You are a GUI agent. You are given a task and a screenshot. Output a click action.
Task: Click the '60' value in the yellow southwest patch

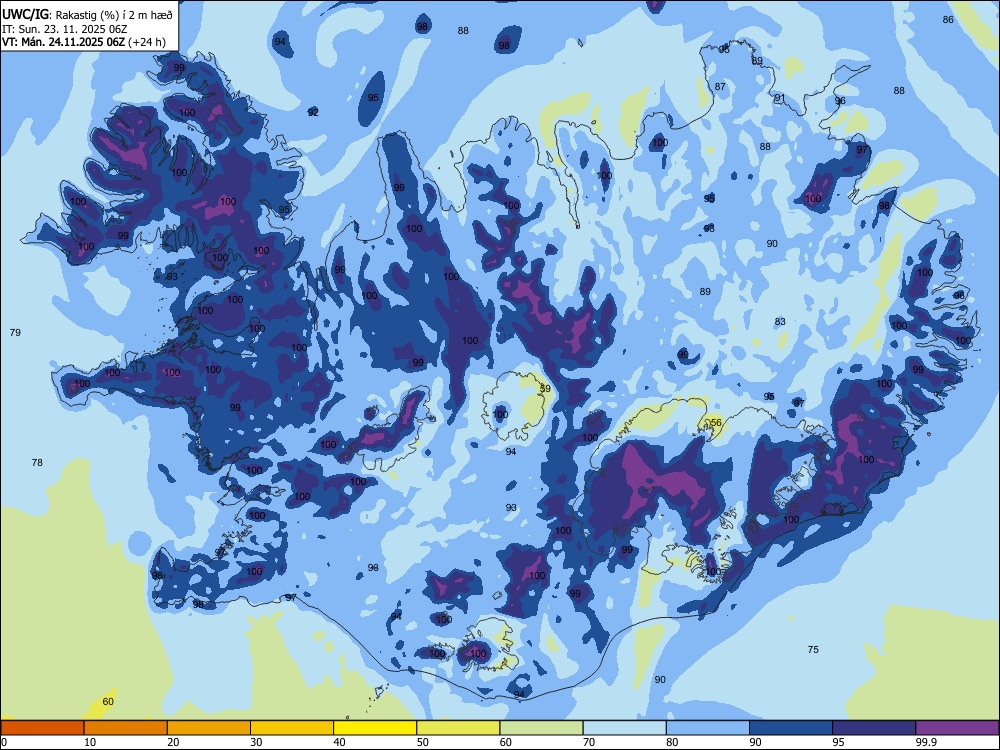pyautogui.click(x=108, y=702)
